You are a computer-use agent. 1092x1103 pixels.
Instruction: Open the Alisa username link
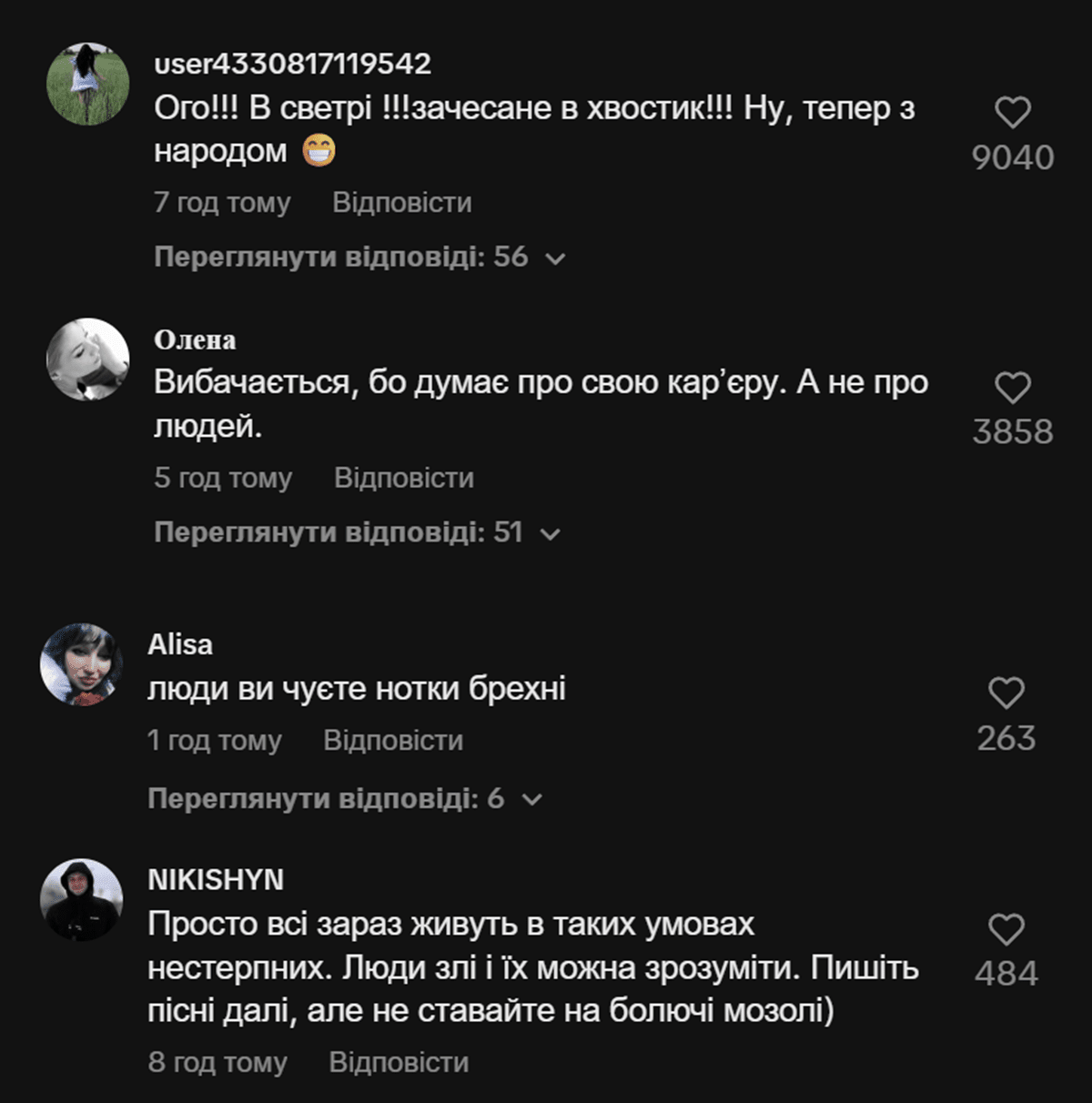(180, 644)
